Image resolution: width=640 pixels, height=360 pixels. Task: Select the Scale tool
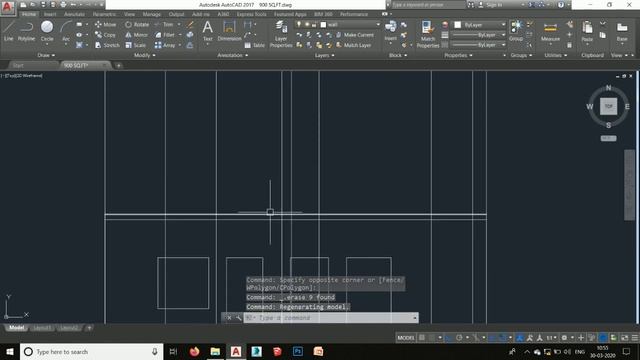[x=136, y=45]
